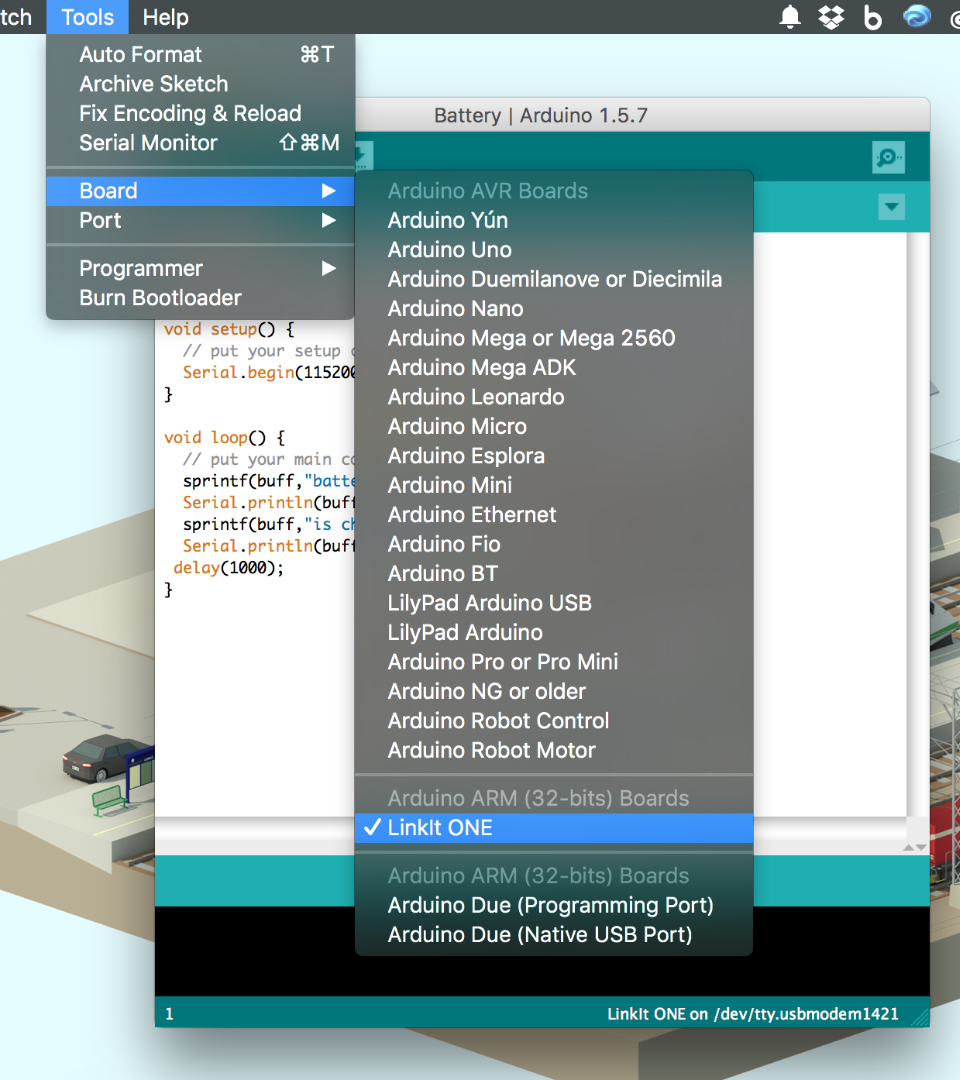Click the line number 1 in status bar
Image resolution: width=960 pixels, height=1080 pixels.
click(169, 1014)
